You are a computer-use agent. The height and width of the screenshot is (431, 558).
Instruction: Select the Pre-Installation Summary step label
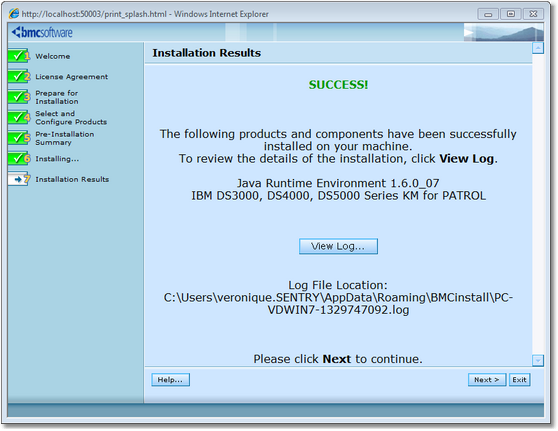click(65, 138)
